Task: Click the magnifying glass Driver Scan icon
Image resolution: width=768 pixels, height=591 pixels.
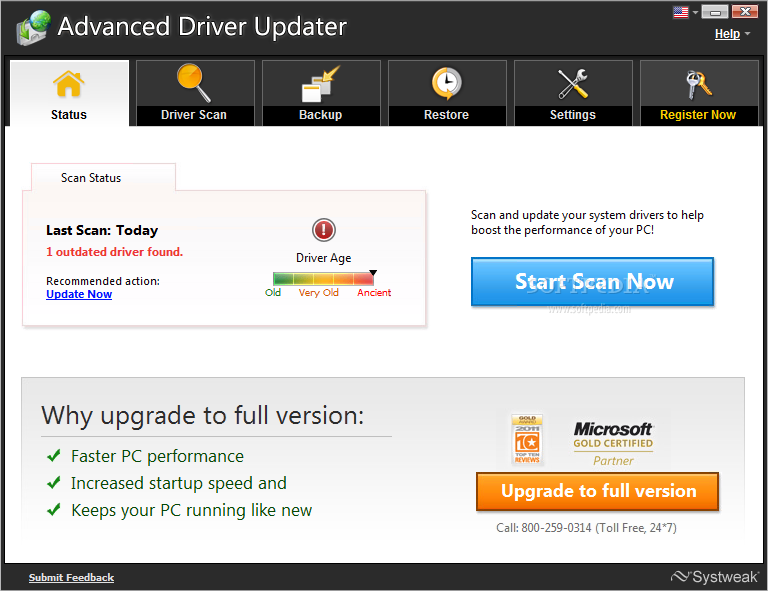Action: [194, 83]
